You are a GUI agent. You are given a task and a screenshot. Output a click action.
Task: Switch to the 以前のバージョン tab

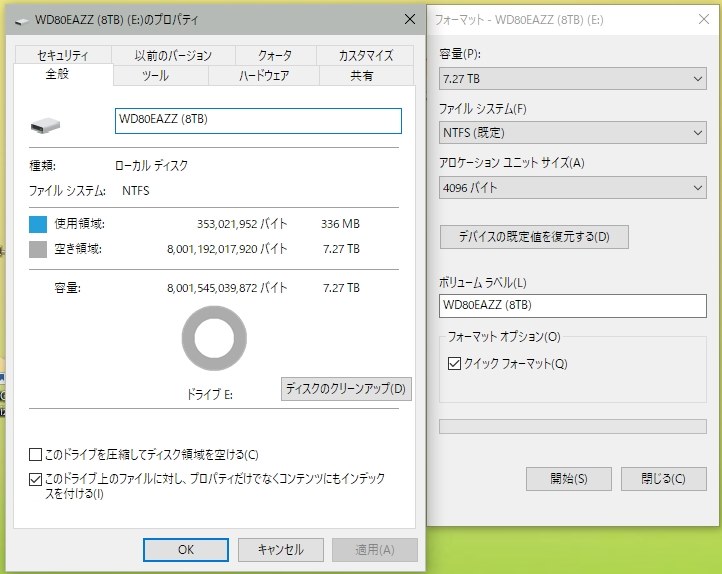point(173,55)
